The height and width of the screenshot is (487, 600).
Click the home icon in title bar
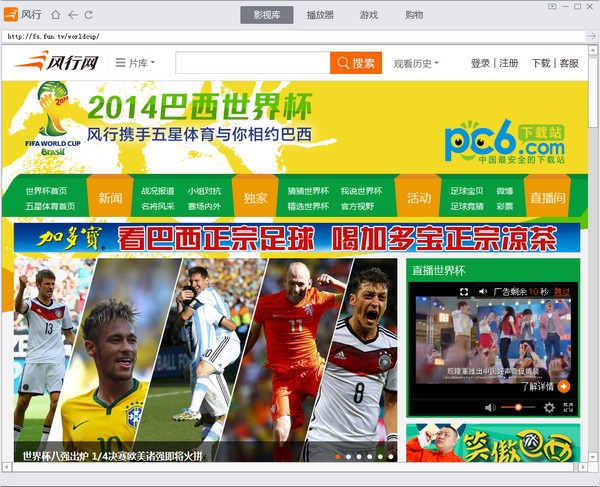coord(56,15)
